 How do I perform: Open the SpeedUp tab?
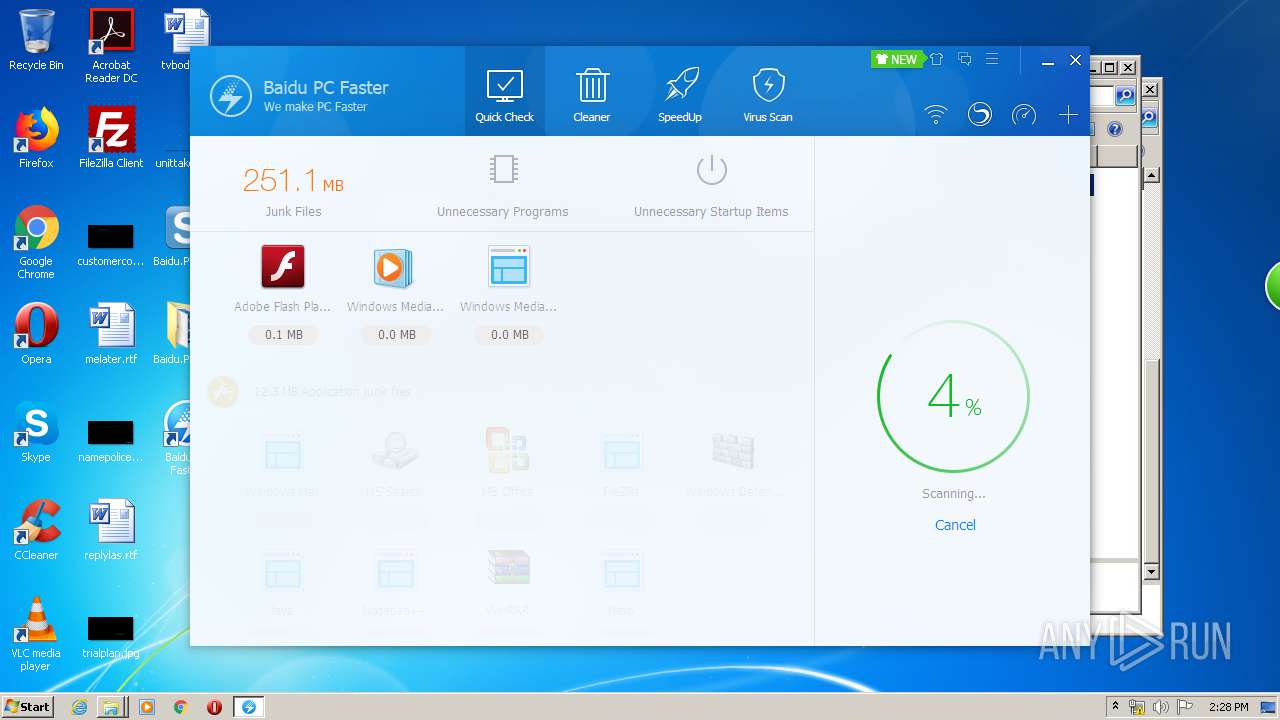[x=680, y=94]
